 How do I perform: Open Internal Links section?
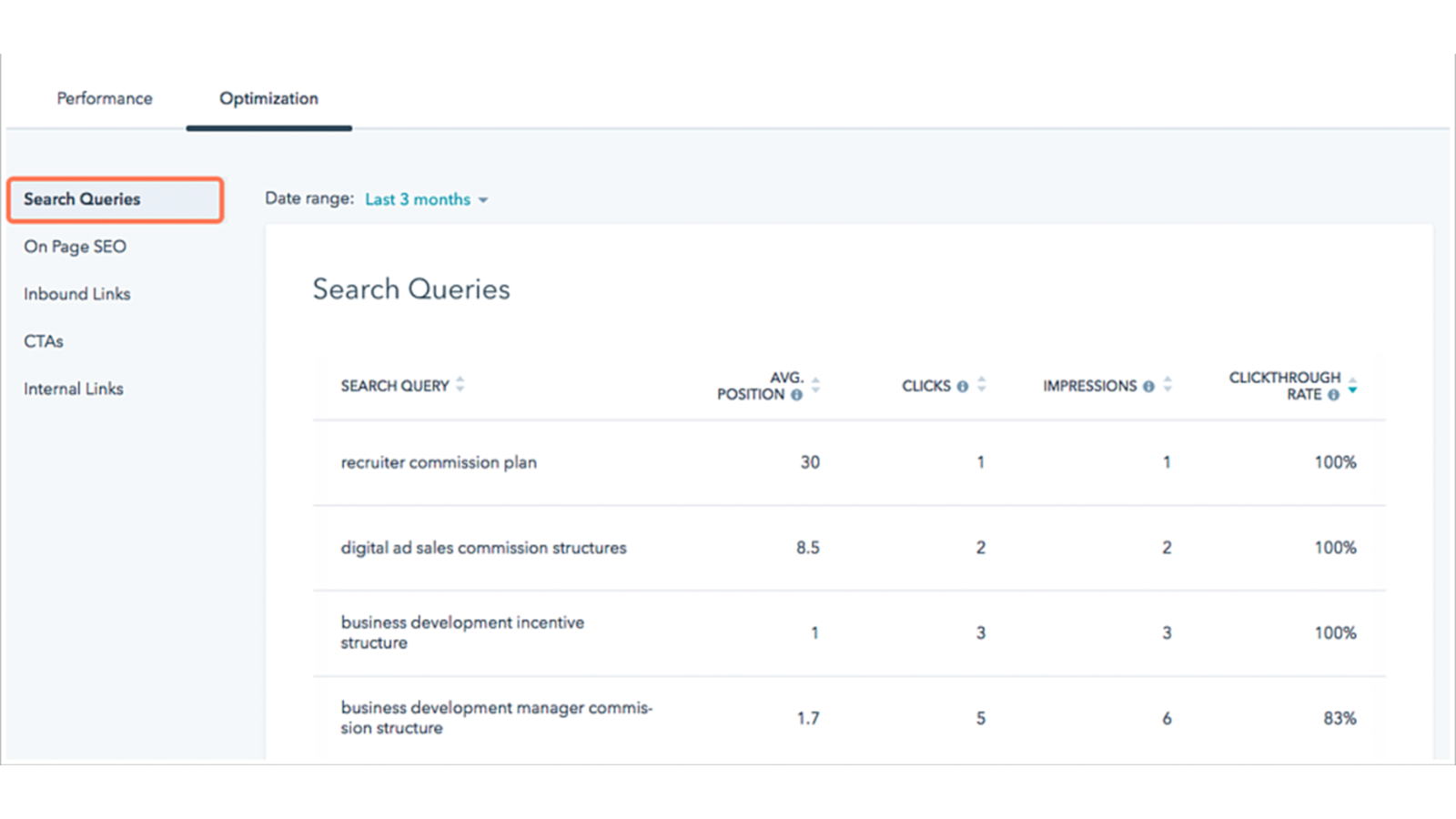[x=74, y=389]
